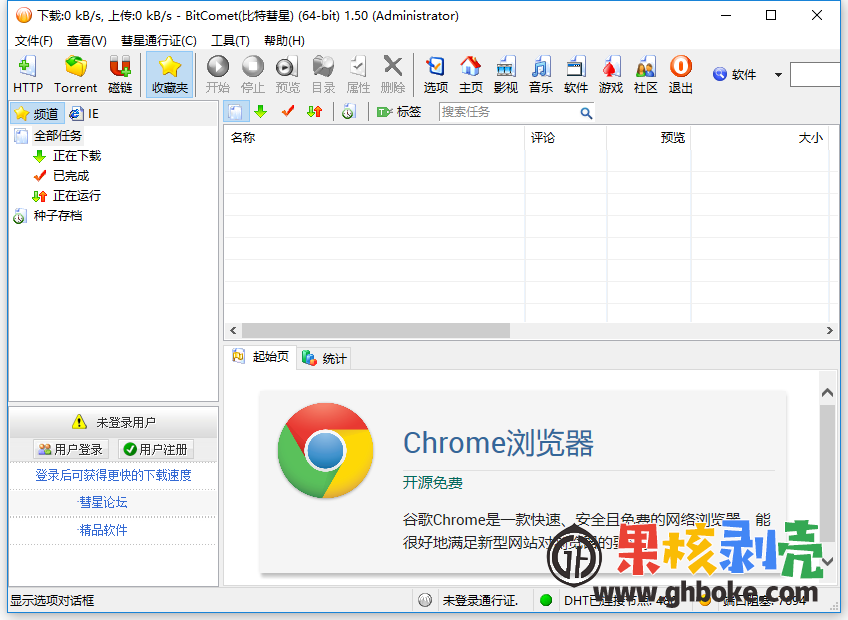Click the start page scroll-up arrow
The width and height of the screenshot is (848, 620).
827,393
